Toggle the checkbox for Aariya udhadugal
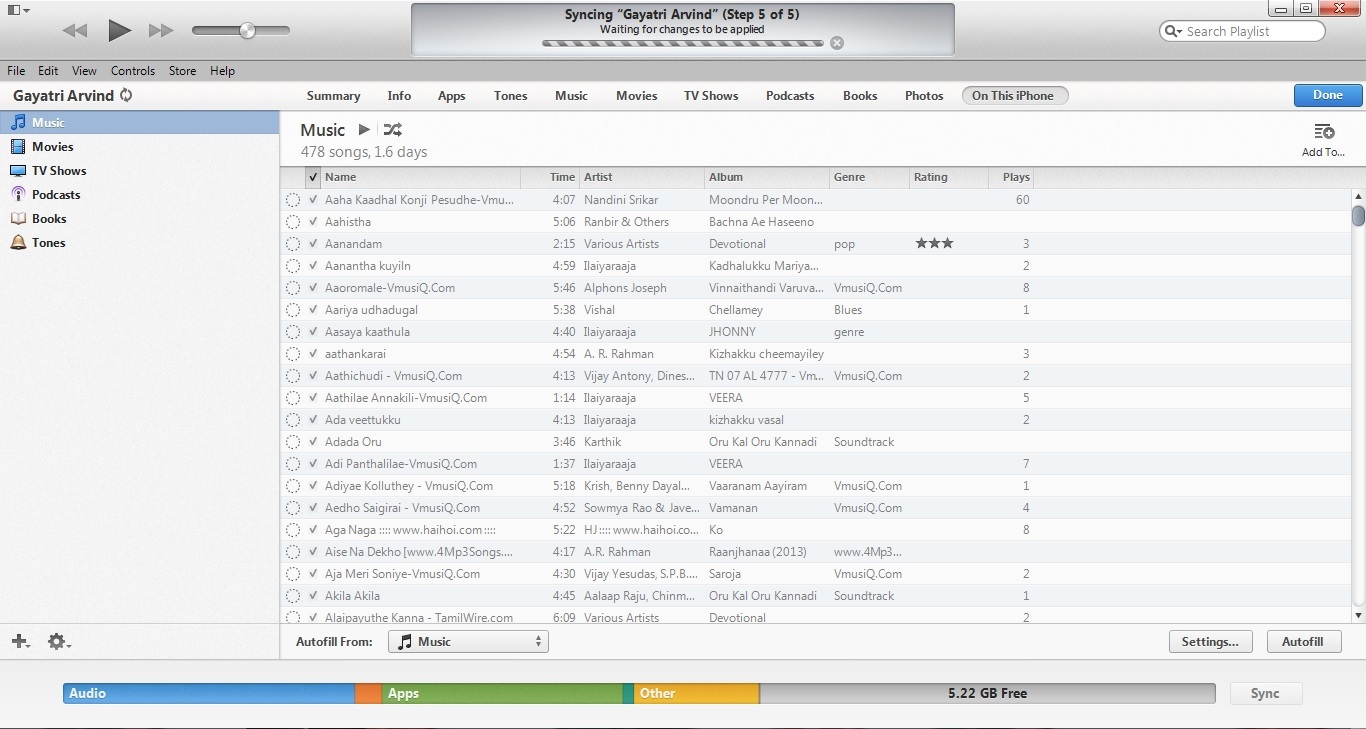 tap(314, 310)
